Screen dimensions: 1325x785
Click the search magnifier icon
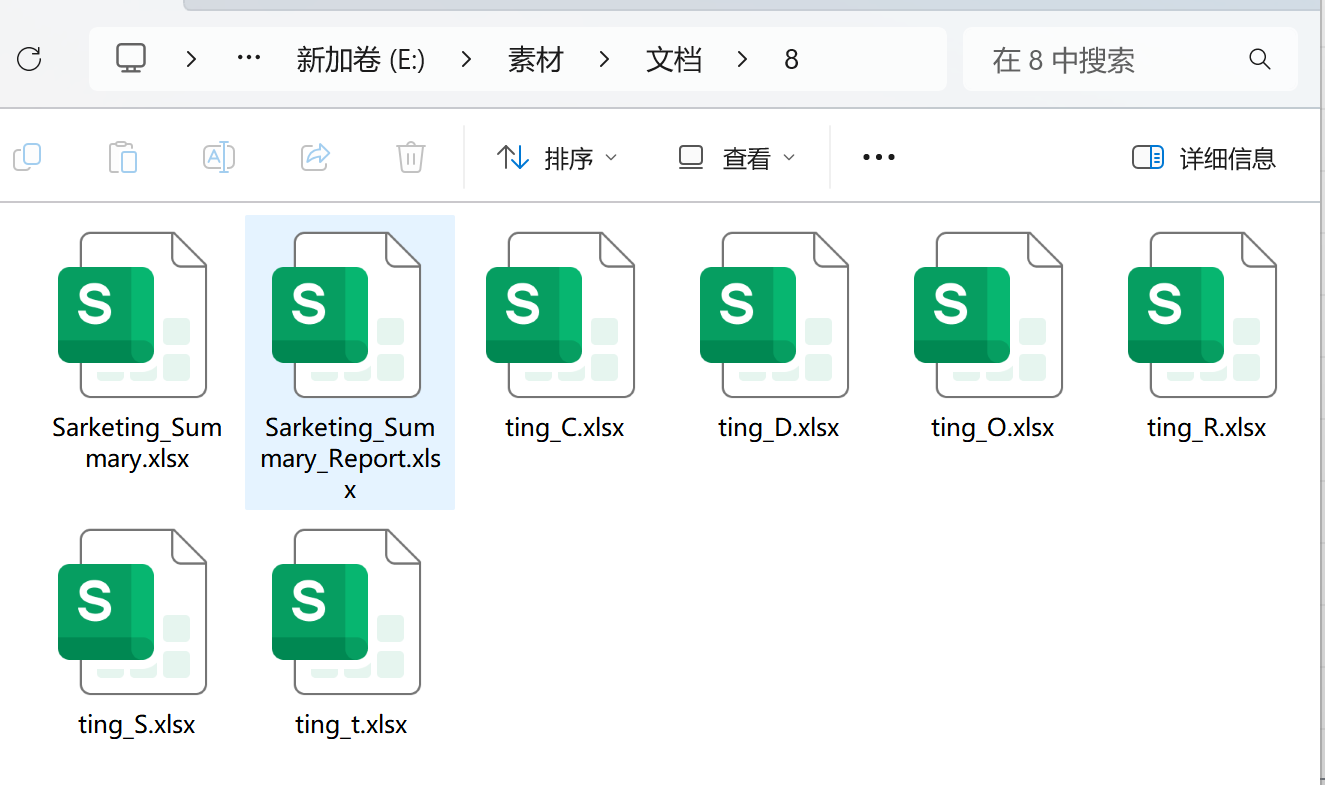(1259, 59)
